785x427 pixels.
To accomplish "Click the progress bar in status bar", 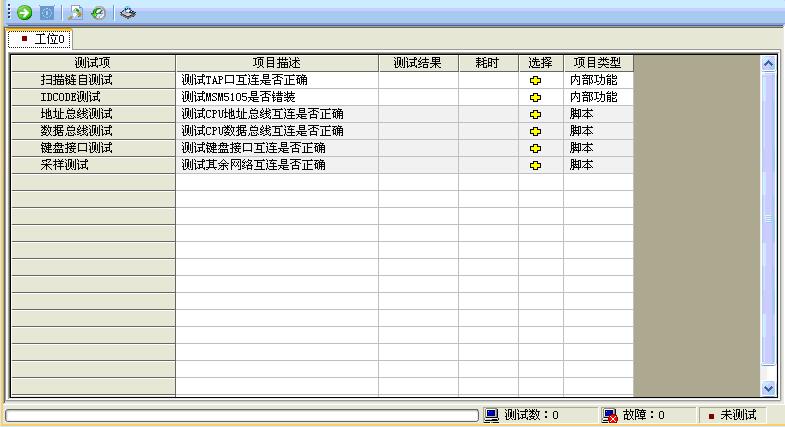I will [x=241, y=415].
